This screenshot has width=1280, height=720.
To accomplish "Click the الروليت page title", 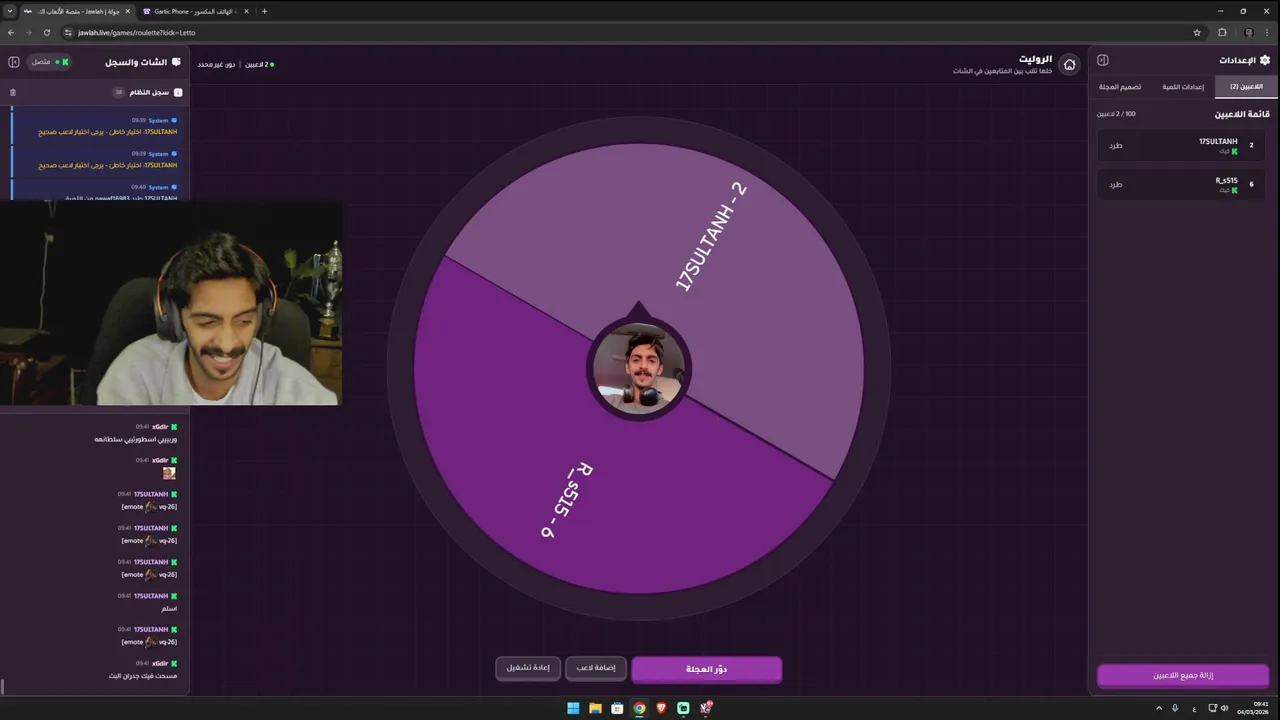I will (x=1035, y=59).
